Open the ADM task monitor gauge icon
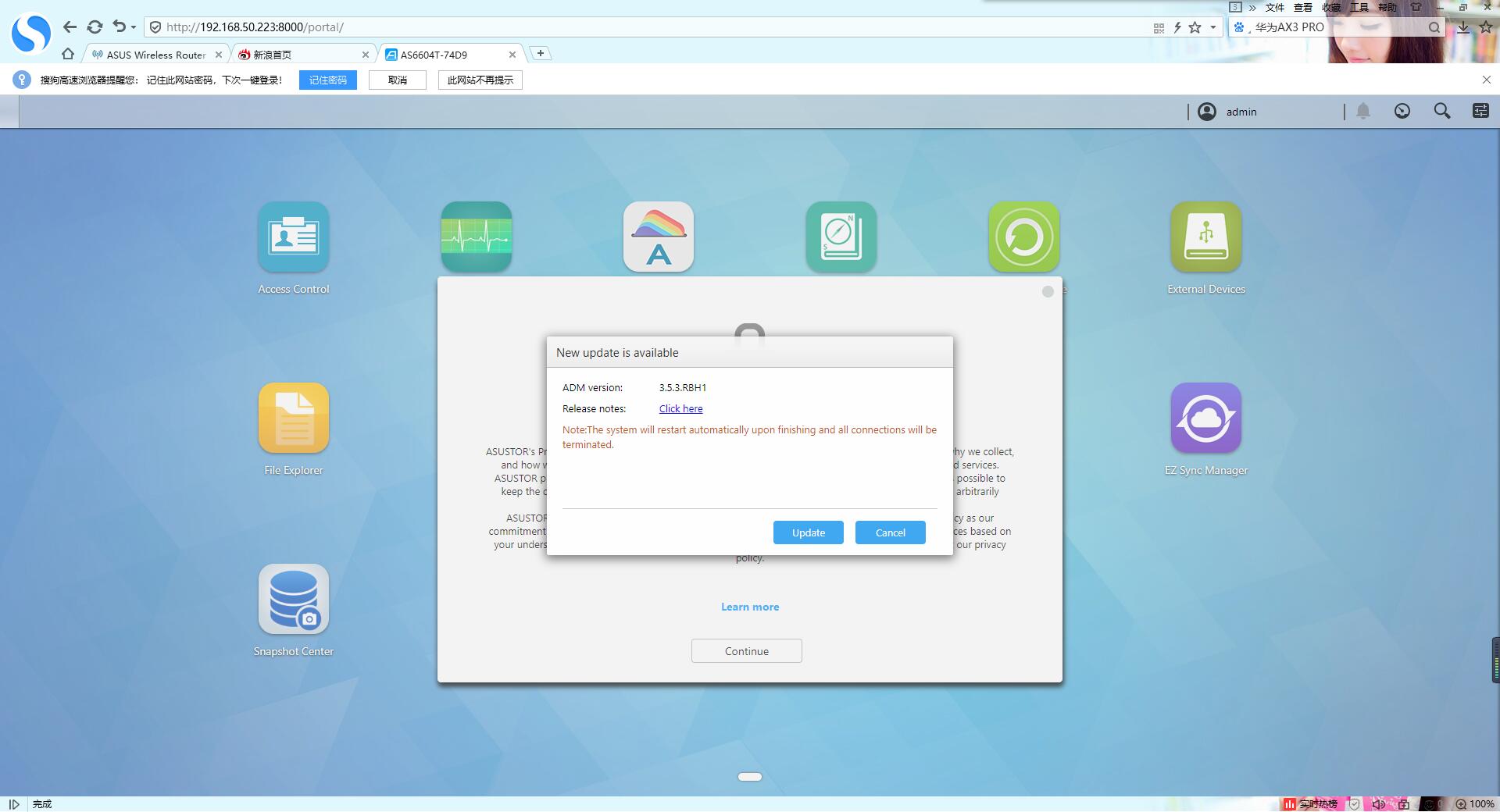 1402,112
